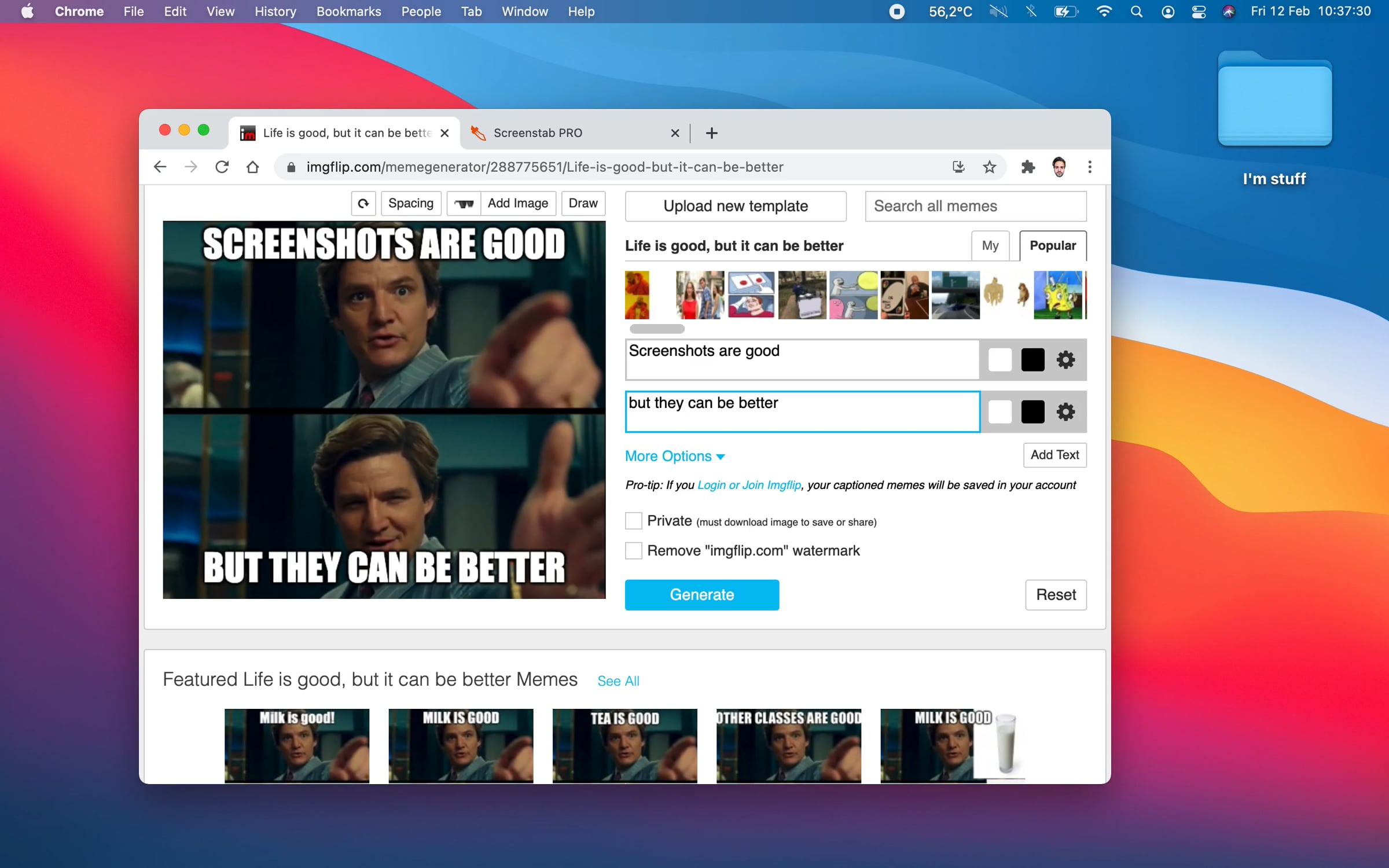
Task: Open settings gear for Screenshots are good text
Action: point(1065,360)
